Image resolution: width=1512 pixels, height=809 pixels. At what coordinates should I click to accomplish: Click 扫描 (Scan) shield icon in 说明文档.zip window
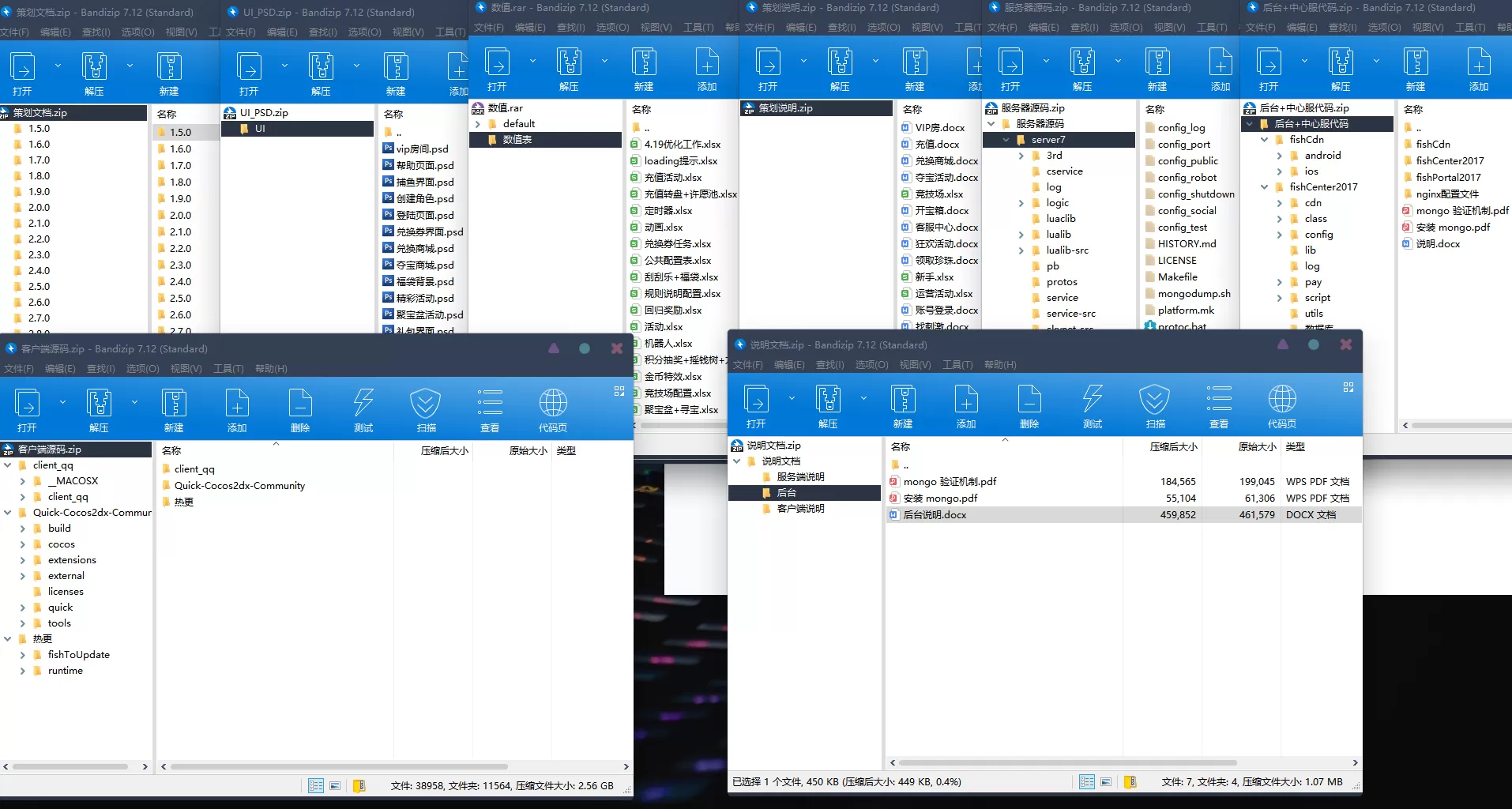[x=1154, y=400]
